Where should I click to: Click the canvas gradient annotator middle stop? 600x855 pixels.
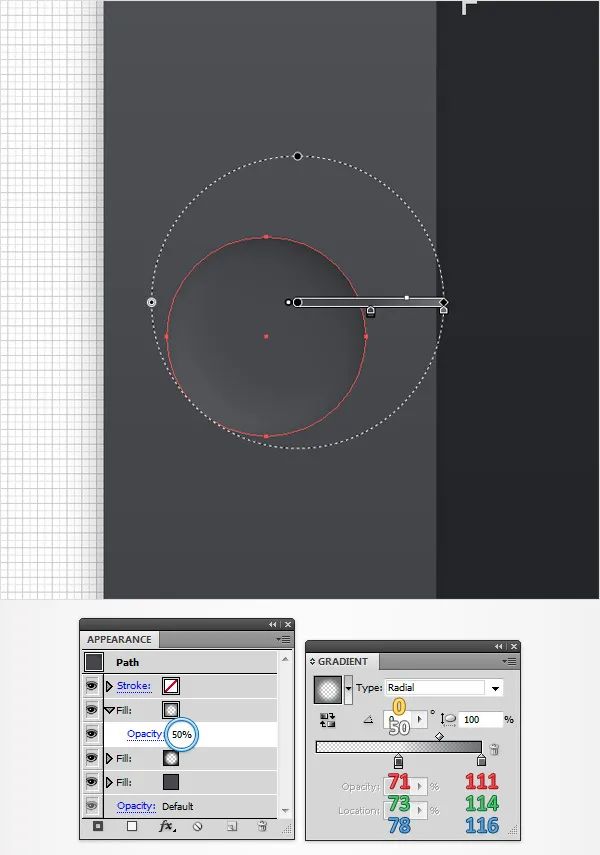pyautogui.click(x=370, y=311)
